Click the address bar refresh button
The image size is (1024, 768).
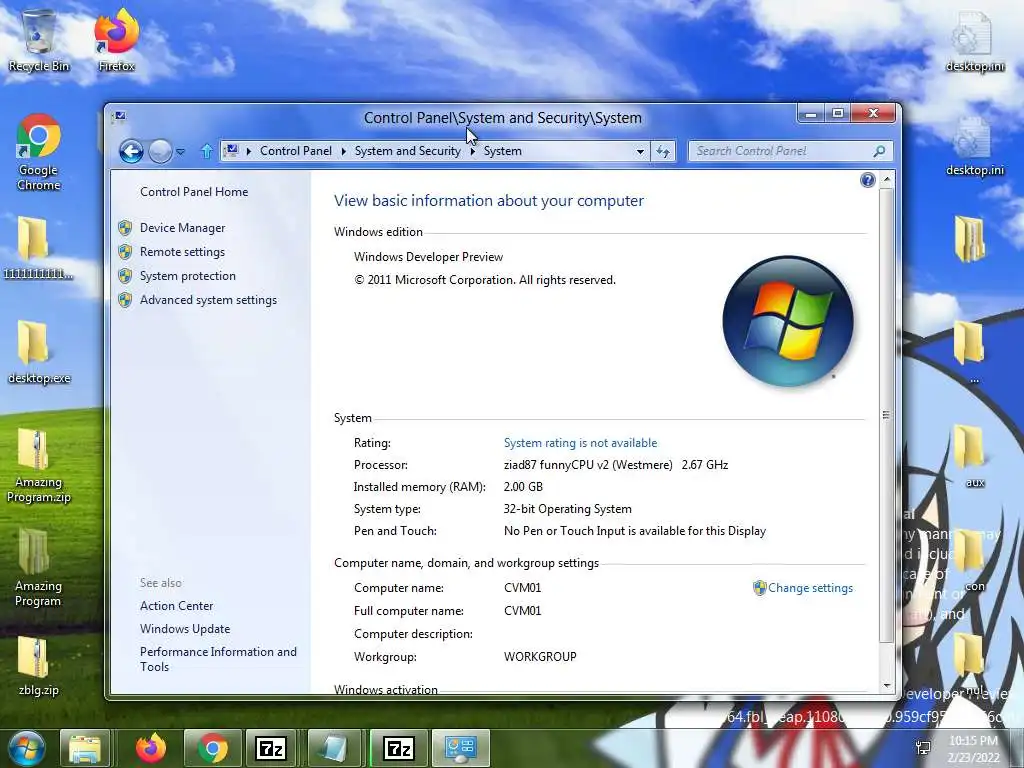(663, 152)
